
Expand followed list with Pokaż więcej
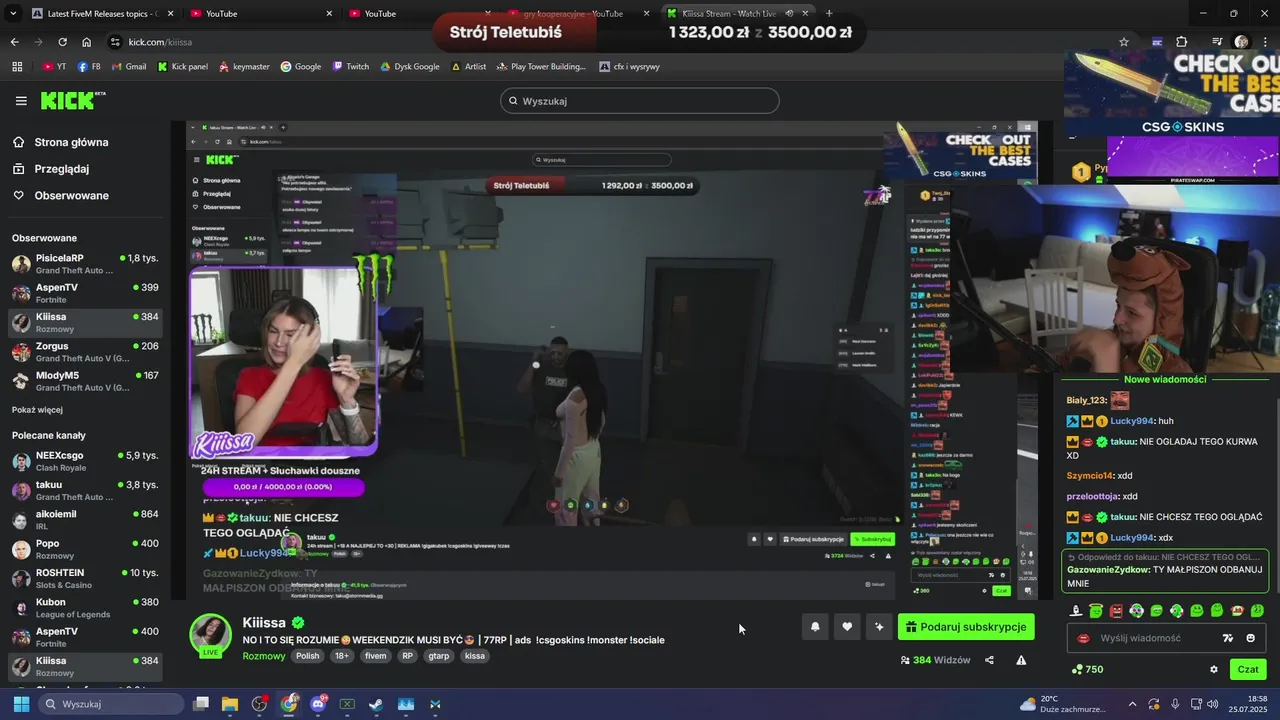point(37,409)
